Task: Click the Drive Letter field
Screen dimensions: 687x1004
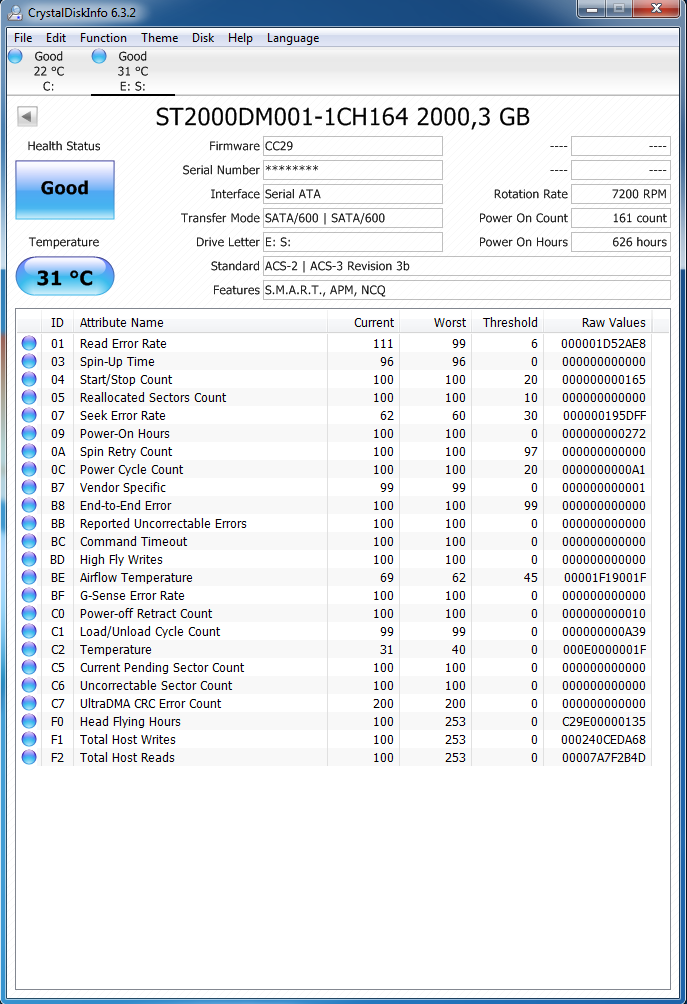Action: click(353, 242)
